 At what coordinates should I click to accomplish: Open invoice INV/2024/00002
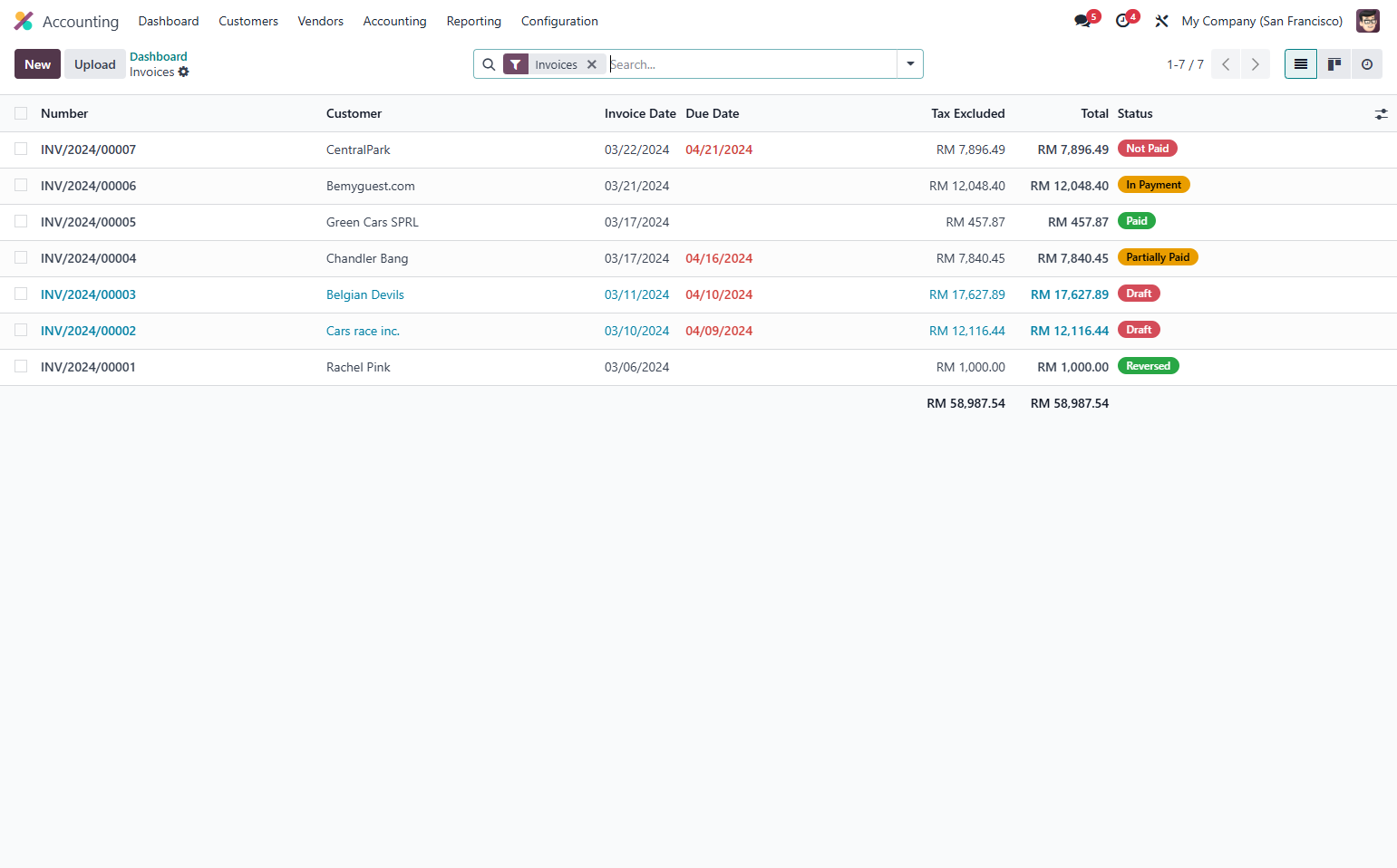(88, 331)
